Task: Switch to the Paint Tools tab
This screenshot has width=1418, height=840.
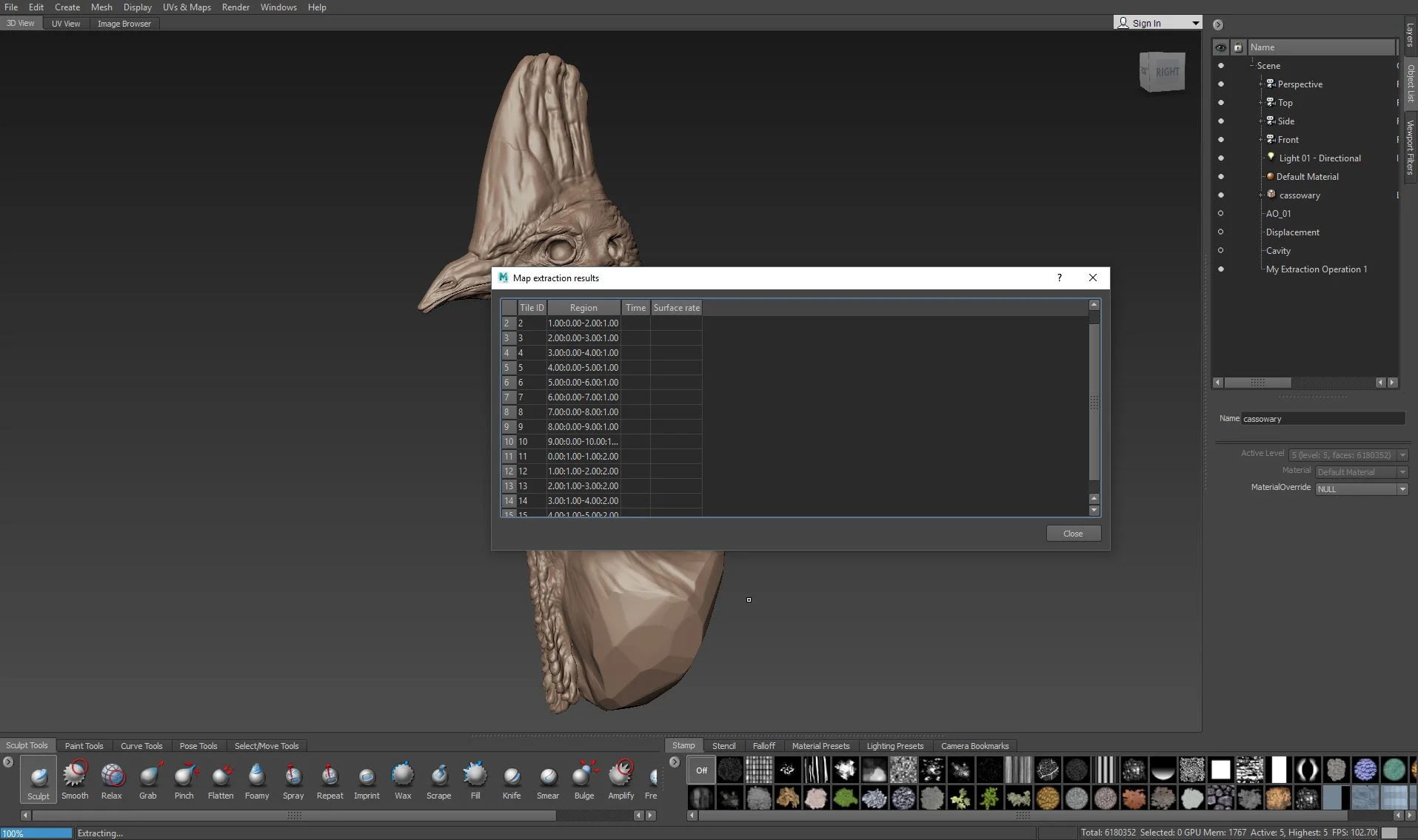Action: click(84, 746)
